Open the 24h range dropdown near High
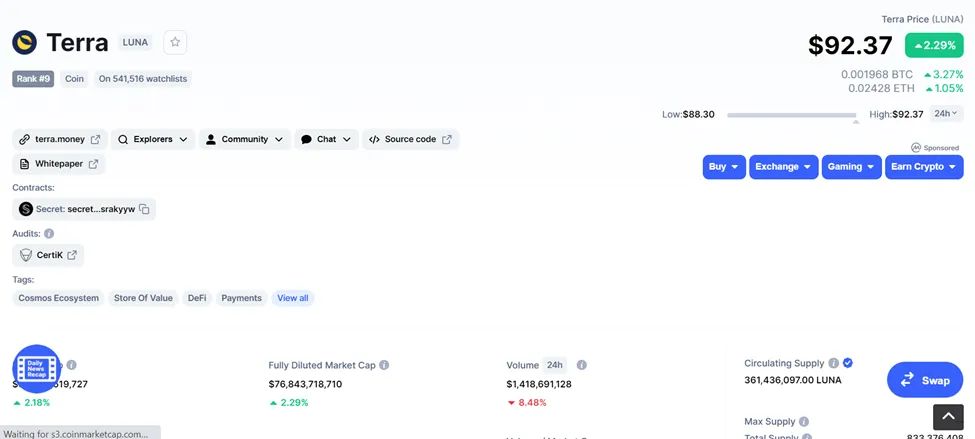The image size is (975, 439). tap(946, 114)
